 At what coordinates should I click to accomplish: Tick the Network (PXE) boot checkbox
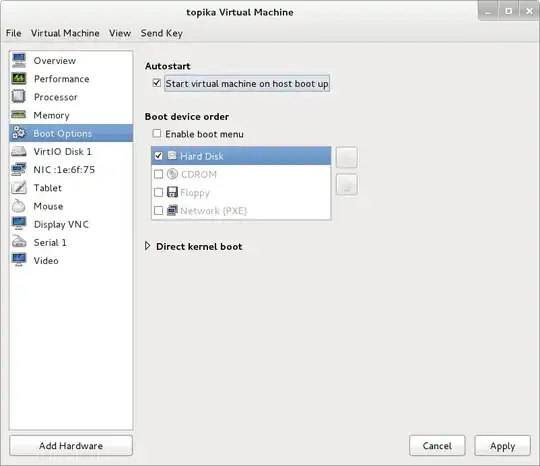coord(158,210)
